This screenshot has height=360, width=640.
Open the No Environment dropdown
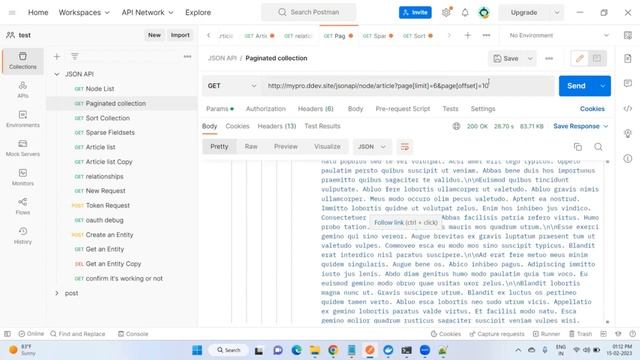pyautogui.click(x=558, y=36)
